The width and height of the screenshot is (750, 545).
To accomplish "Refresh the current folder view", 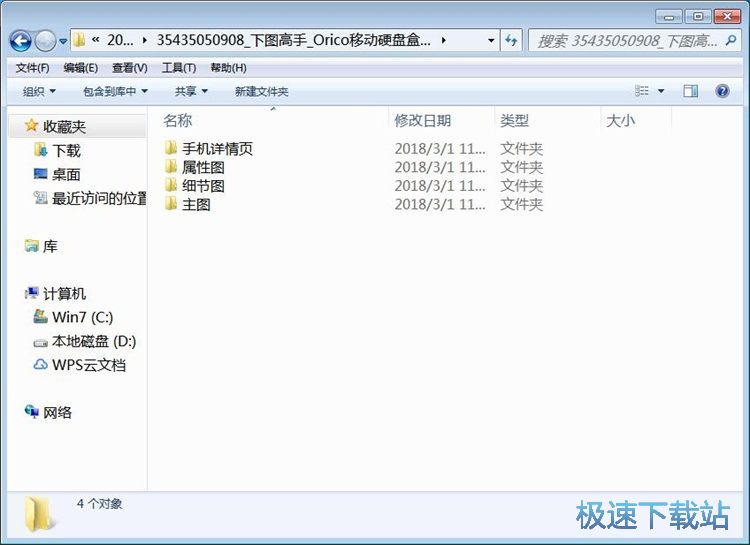I will [511, 41].
